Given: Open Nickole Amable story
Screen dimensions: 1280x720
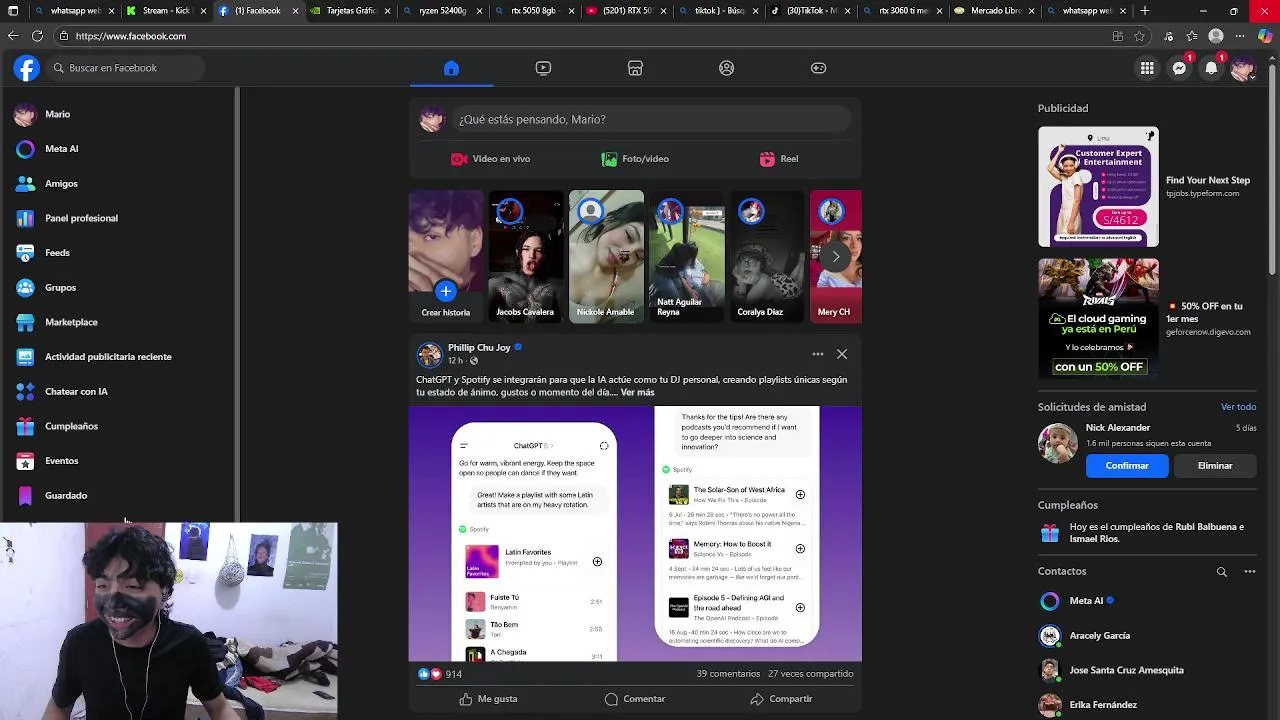Looking at the screenshot, I should tap(606, 256).
